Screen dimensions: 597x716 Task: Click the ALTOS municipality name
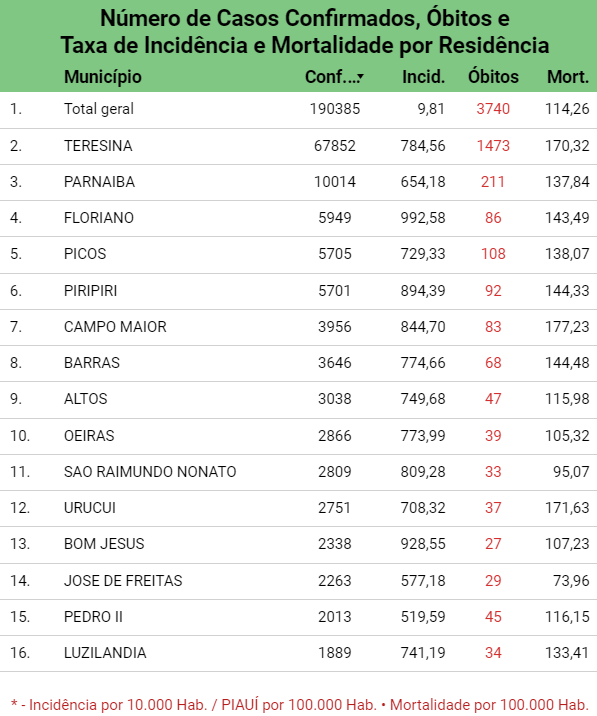pyautogui.click(x=85, y=399)
